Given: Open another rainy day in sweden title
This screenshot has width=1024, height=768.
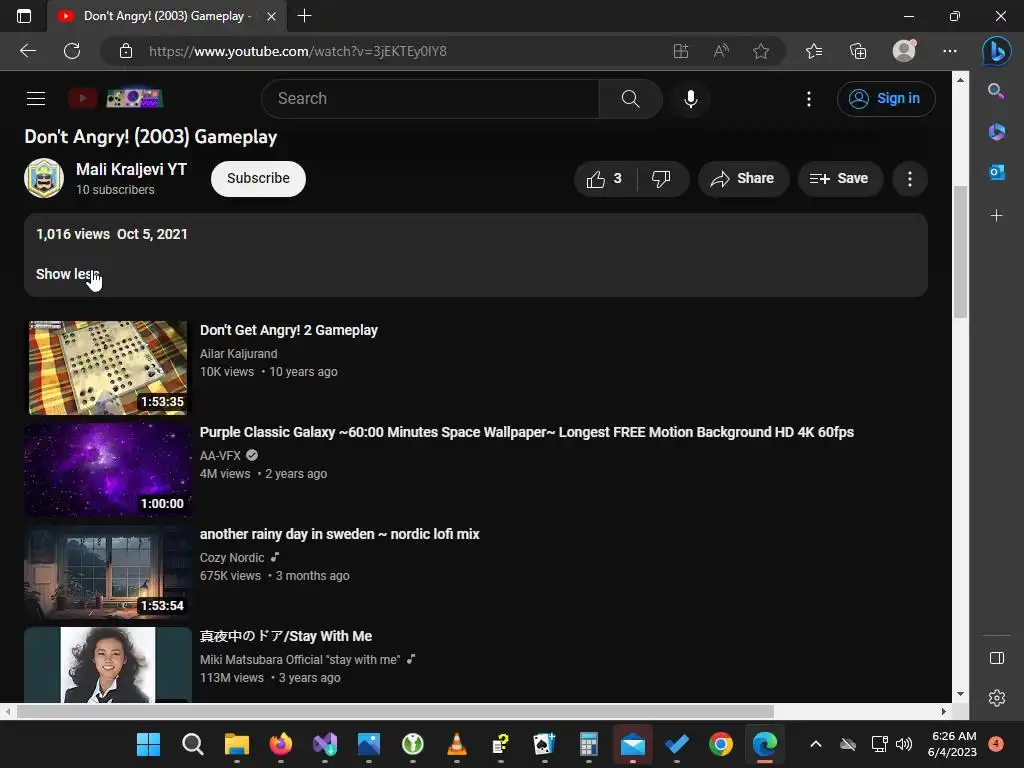Looking at the screenshot, I should pyautogui.click(x=340, y=534).
